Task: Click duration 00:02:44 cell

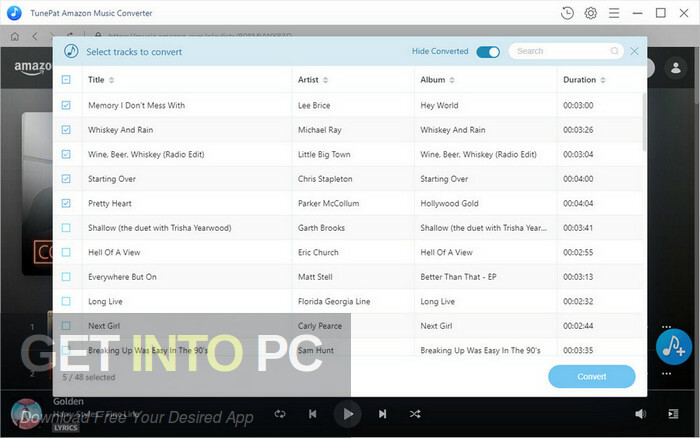Action: [578, 326]
